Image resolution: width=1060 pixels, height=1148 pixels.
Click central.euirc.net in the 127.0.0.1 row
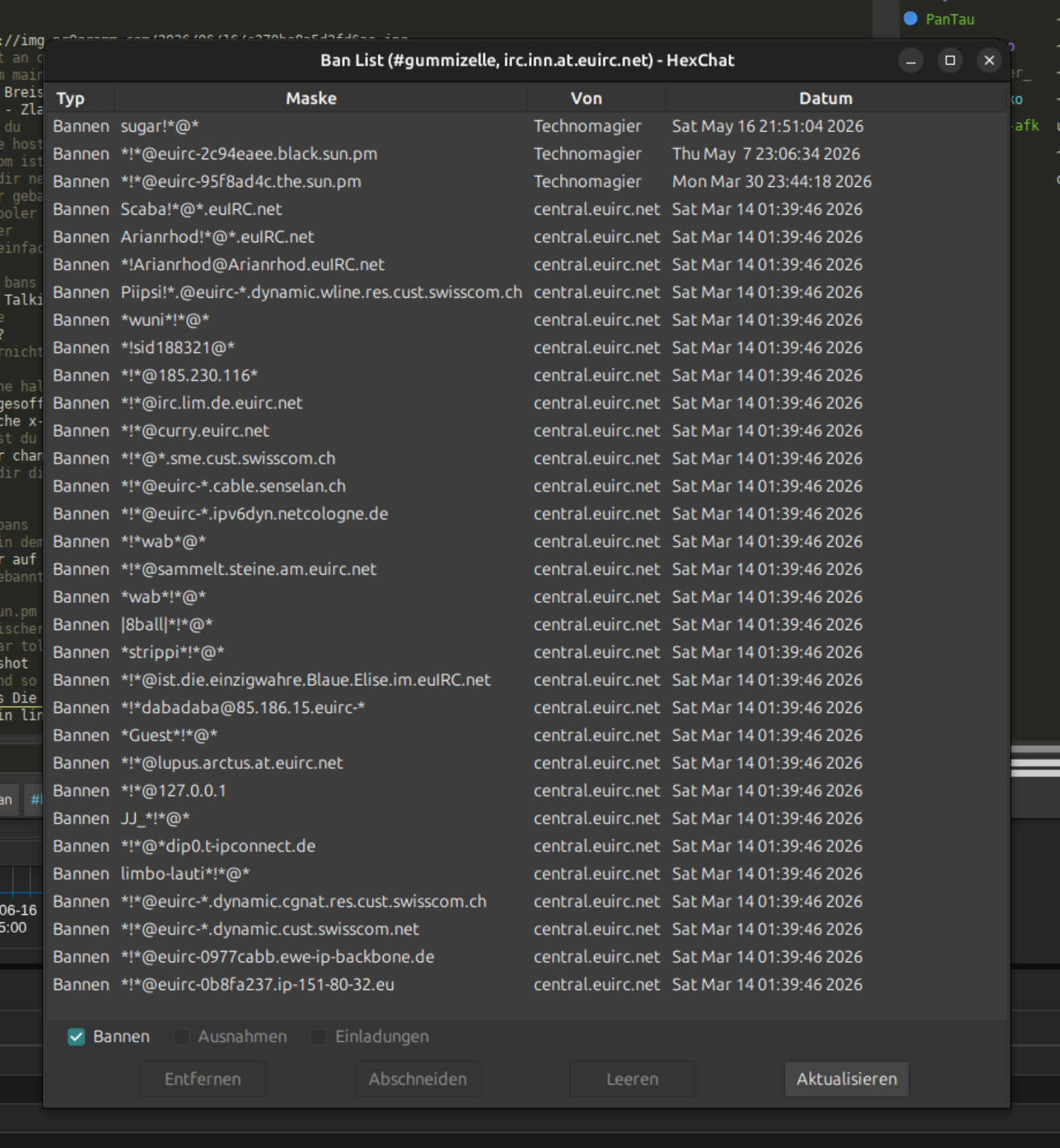596,790
